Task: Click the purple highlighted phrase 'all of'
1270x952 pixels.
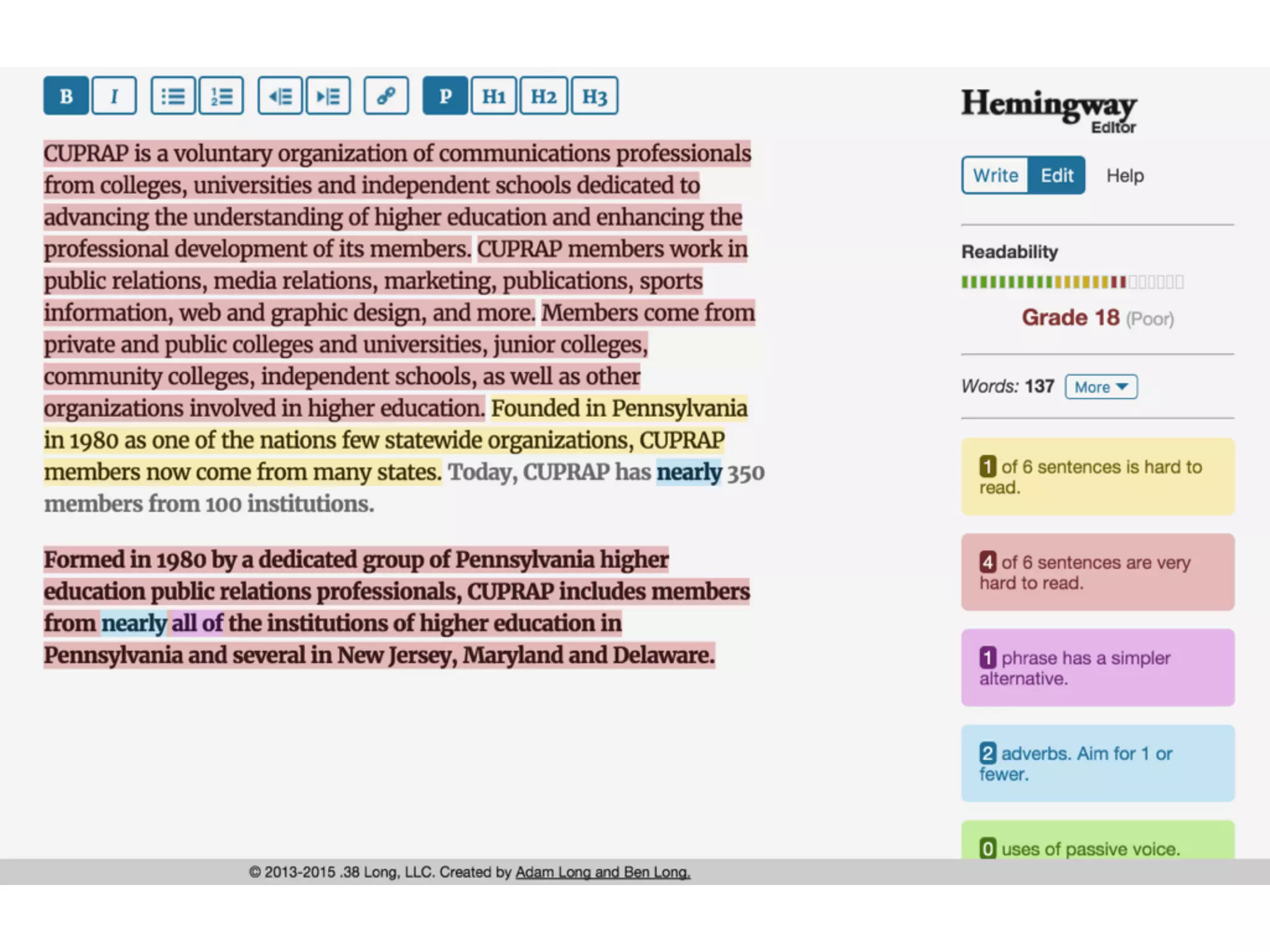Action: [197, 623]
